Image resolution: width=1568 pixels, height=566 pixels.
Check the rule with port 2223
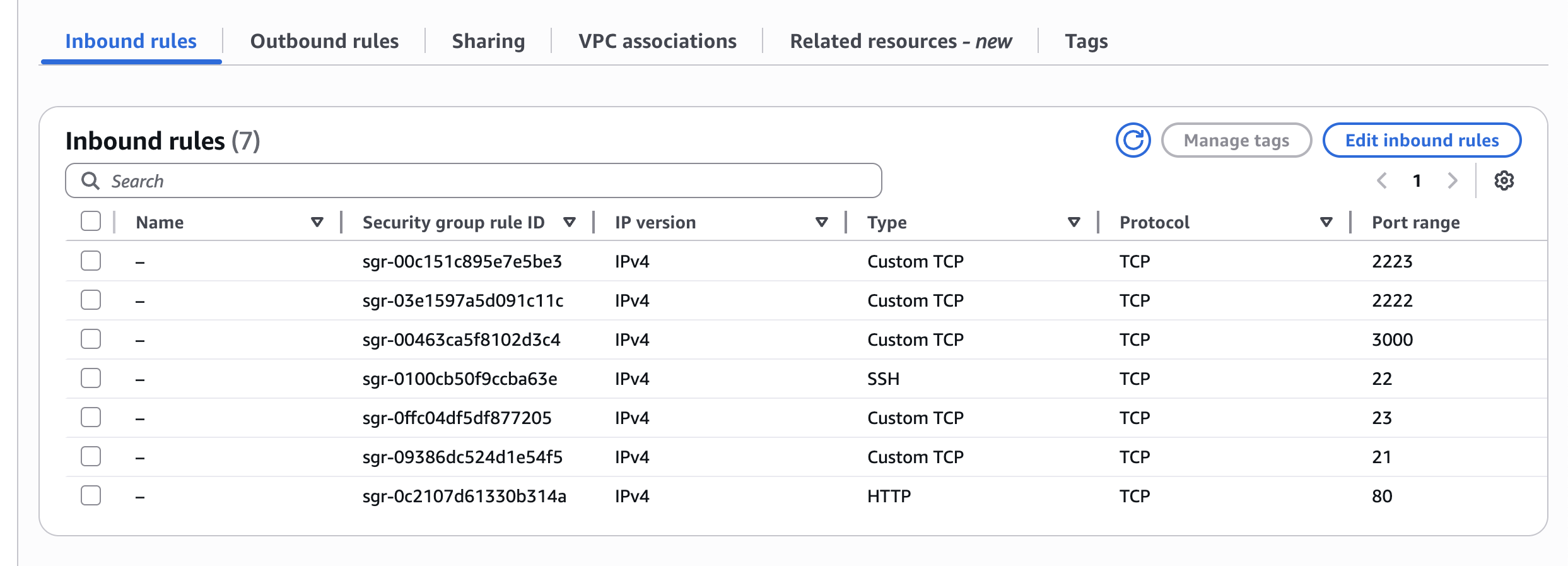click(91, 261)
